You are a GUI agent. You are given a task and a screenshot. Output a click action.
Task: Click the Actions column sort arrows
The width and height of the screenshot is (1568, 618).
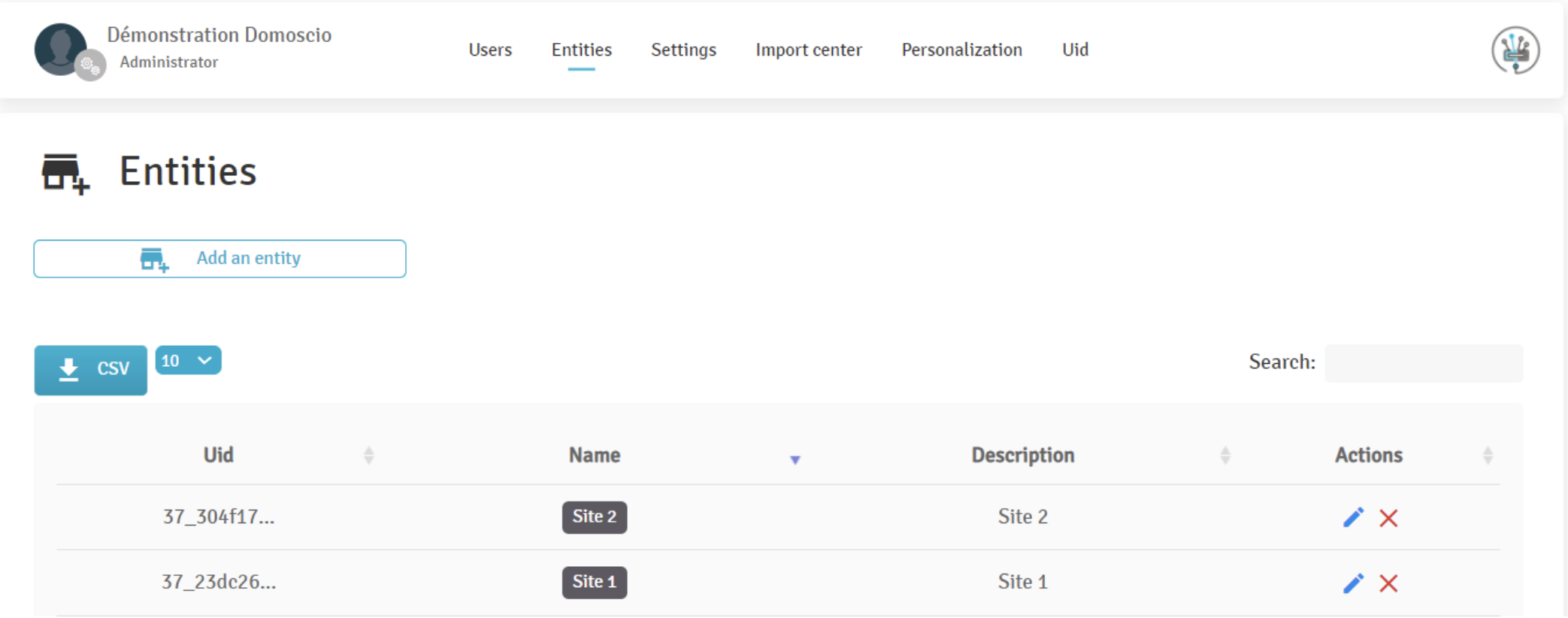(1487, 456)
